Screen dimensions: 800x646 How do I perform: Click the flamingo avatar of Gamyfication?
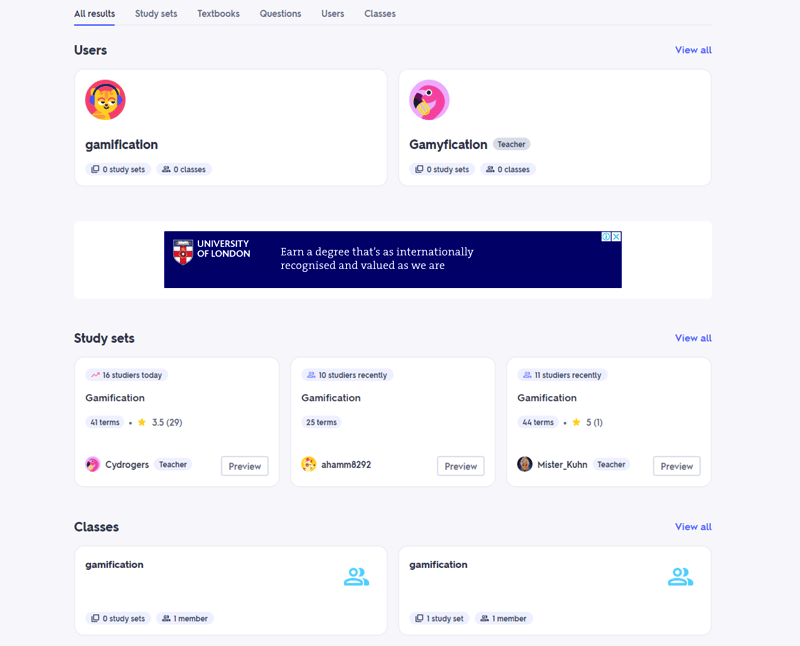point(429,100)
